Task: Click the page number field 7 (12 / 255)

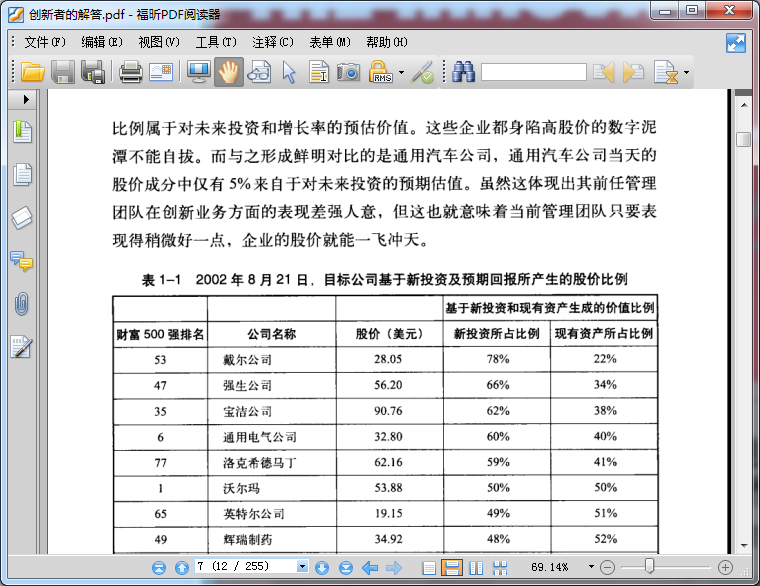Action: point(246,566)
